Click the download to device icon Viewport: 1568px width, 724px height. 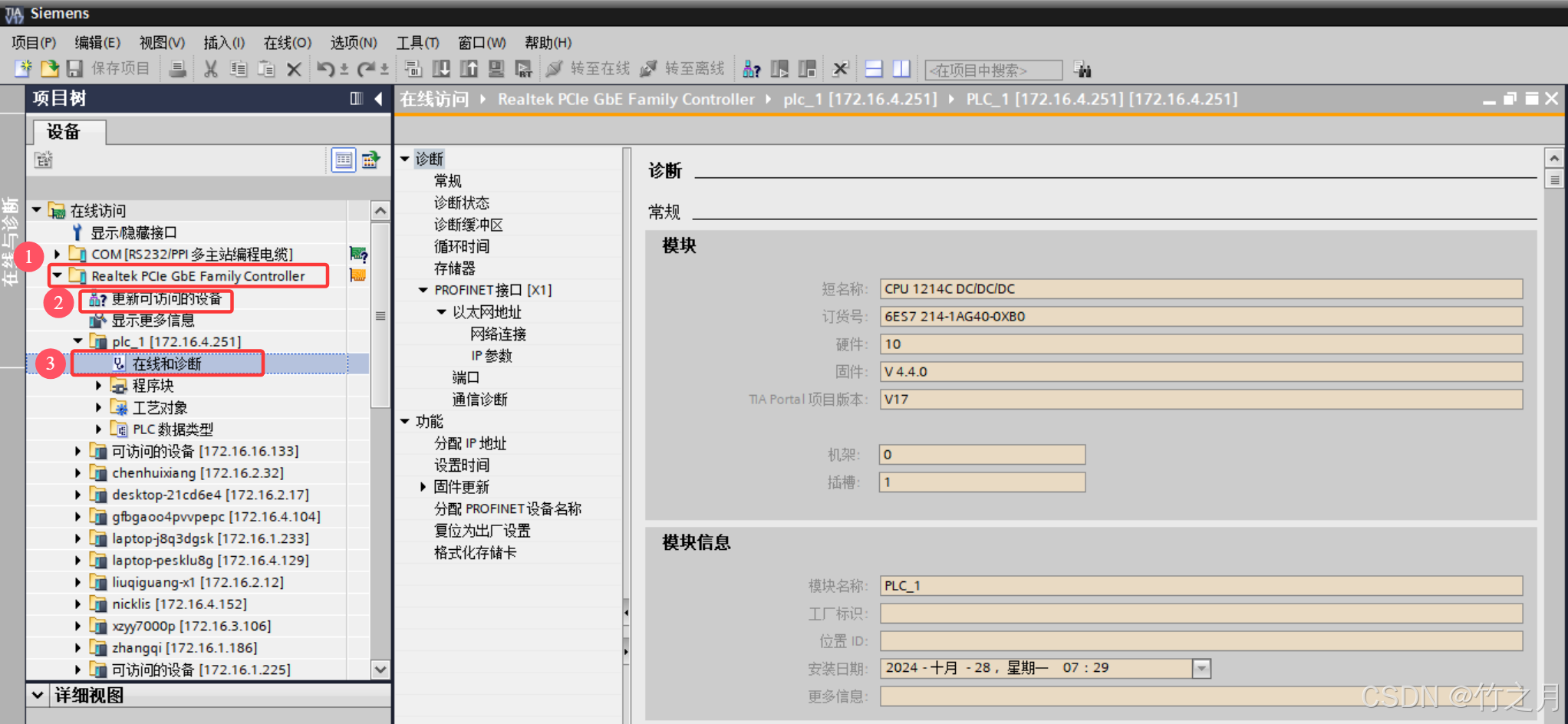coord(441,69)
